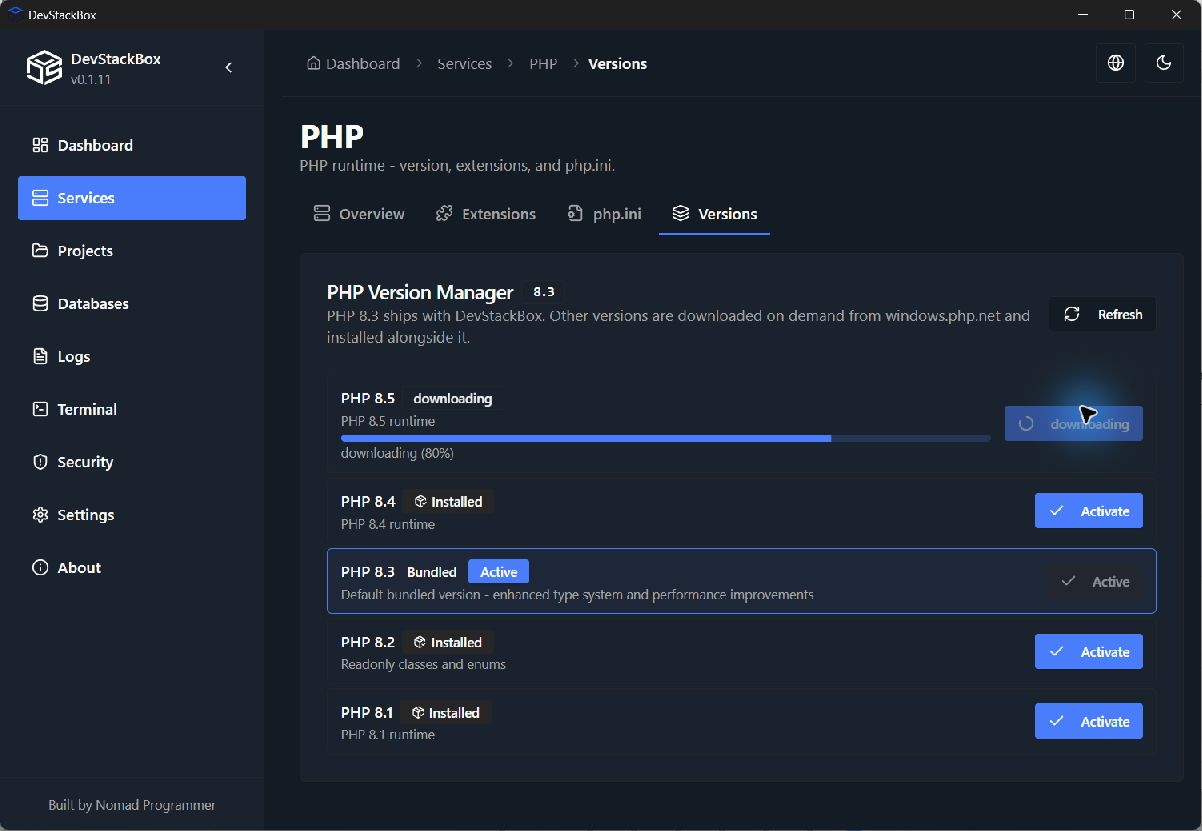Click the home icon in the breadcrumb
Viewport: 1202px width, 831px height.
314,63
